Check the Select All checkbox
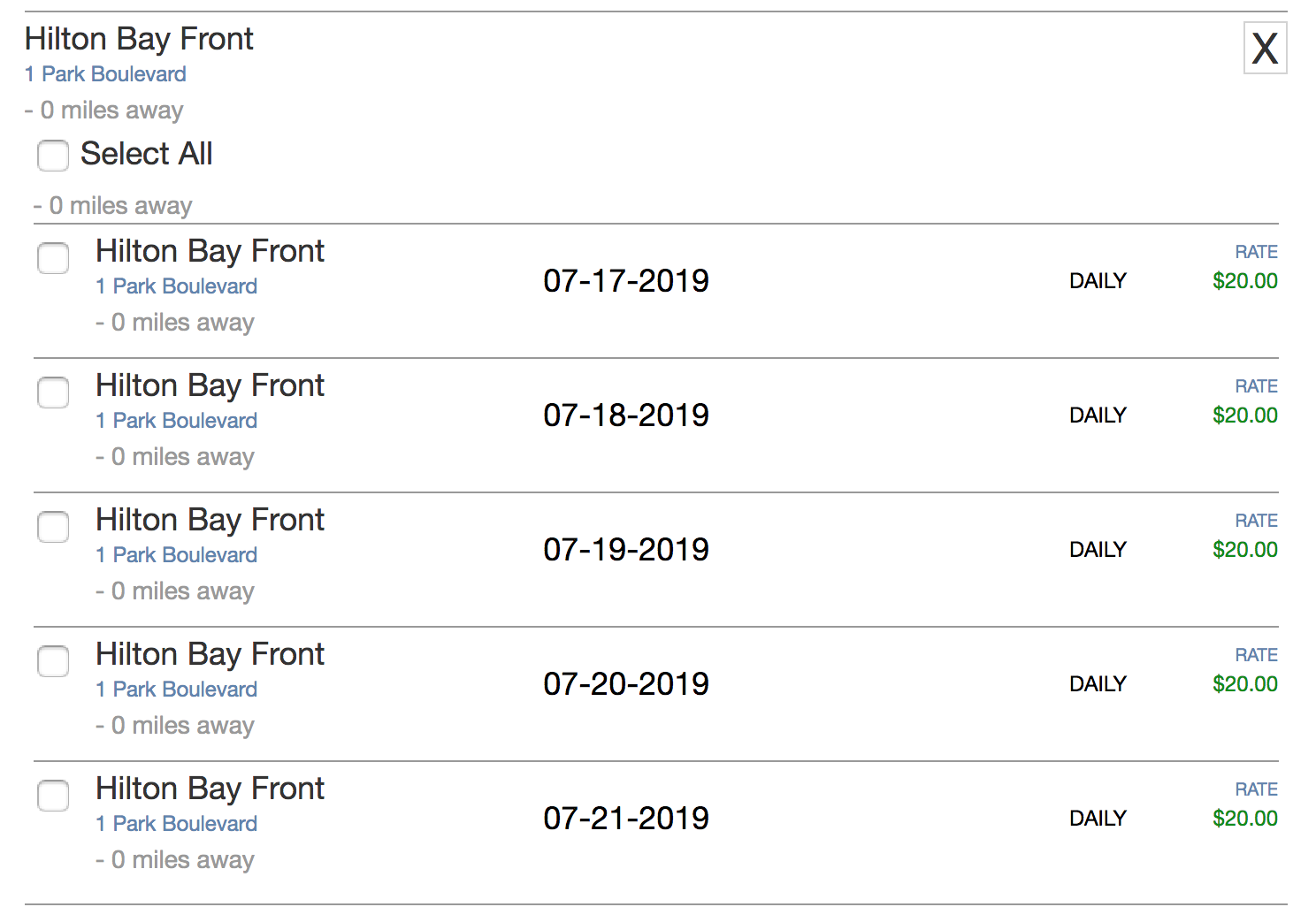 coord(53,156)
